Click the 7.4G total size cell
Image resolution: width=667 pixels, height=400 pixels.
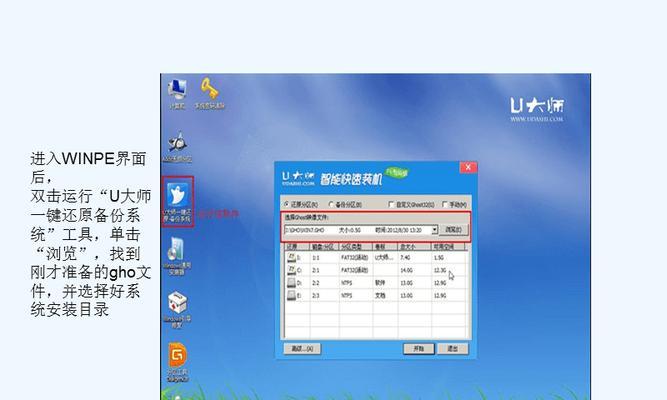click(x=405, y=258)
